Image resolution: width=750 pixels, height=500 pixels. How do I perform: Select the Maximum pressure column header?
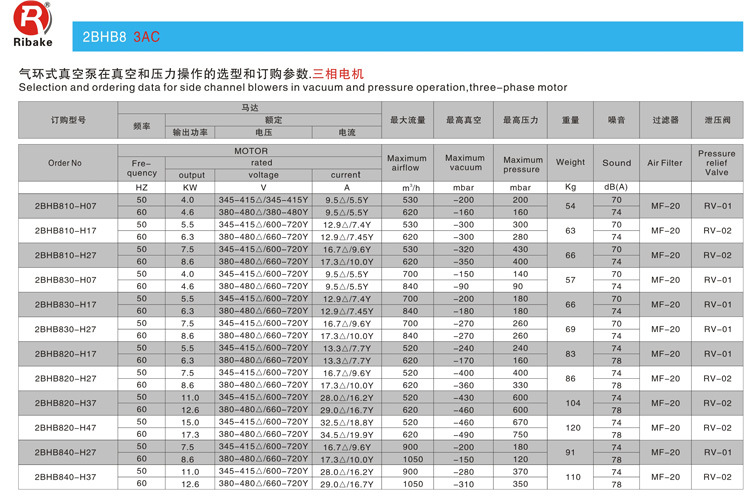[523, 163]
